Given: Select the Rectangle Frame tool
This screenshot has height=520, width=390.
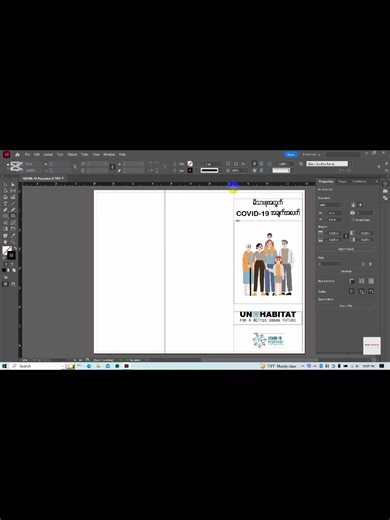Looking at the screenshot, I should 5,216.
